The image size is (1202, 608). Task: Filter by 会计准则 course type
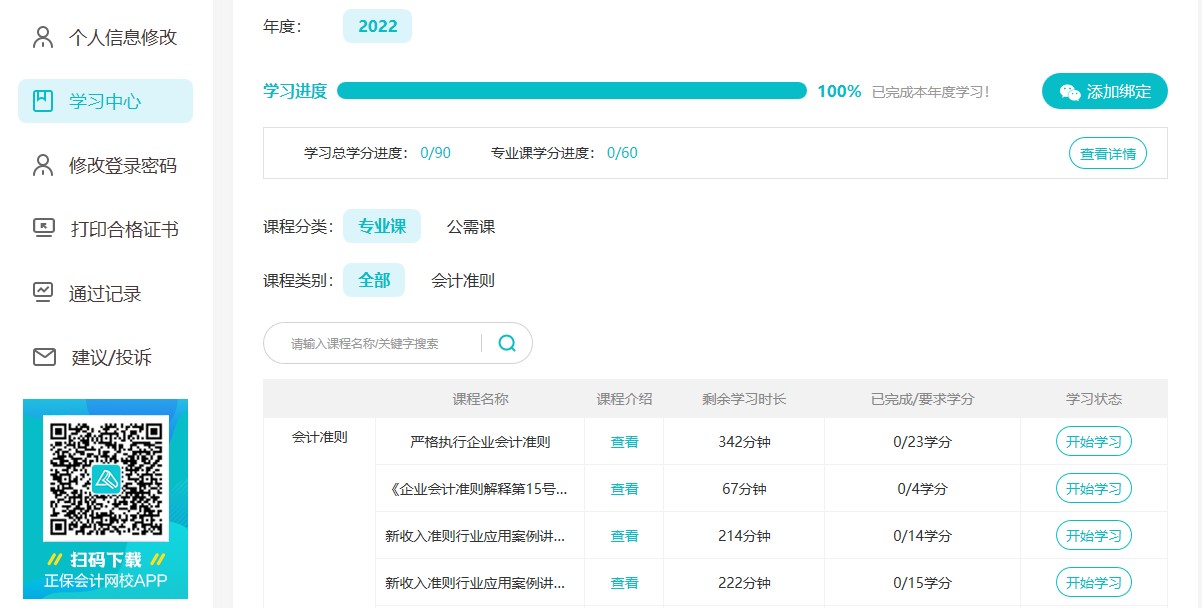(x=462, y=281)
